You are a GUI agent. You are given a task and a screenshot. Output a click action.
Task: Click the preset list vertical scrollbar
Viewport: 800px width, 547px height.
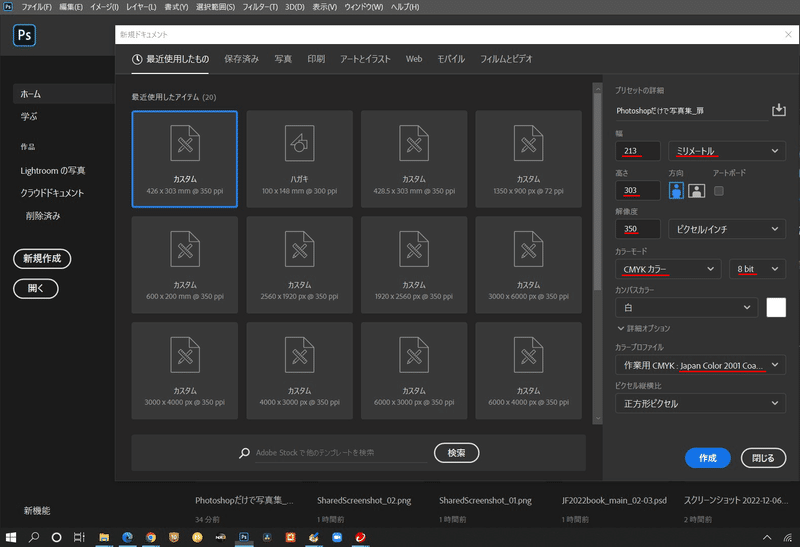597,191
